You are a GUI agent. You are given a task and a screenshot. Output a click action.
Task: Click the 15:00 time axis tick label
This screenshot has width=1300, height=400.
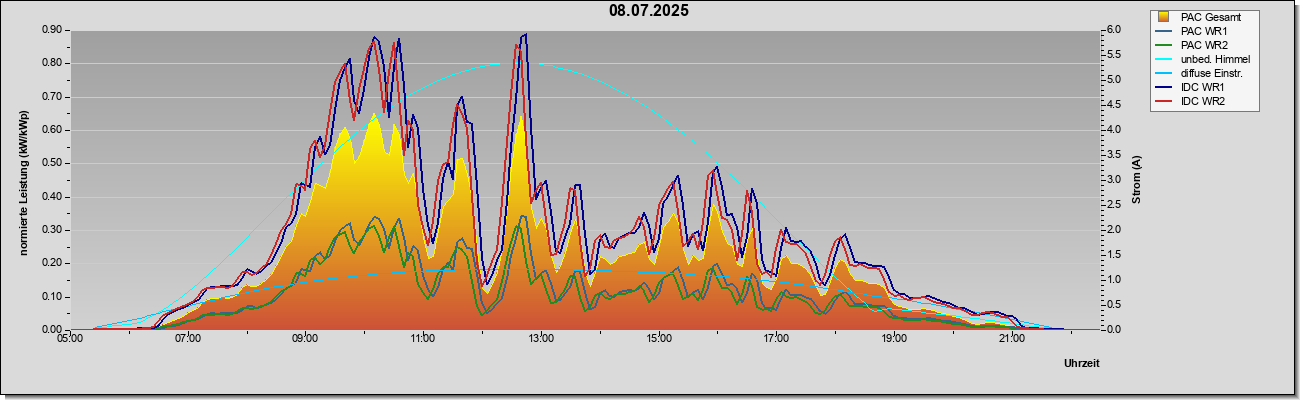point(659,339)
